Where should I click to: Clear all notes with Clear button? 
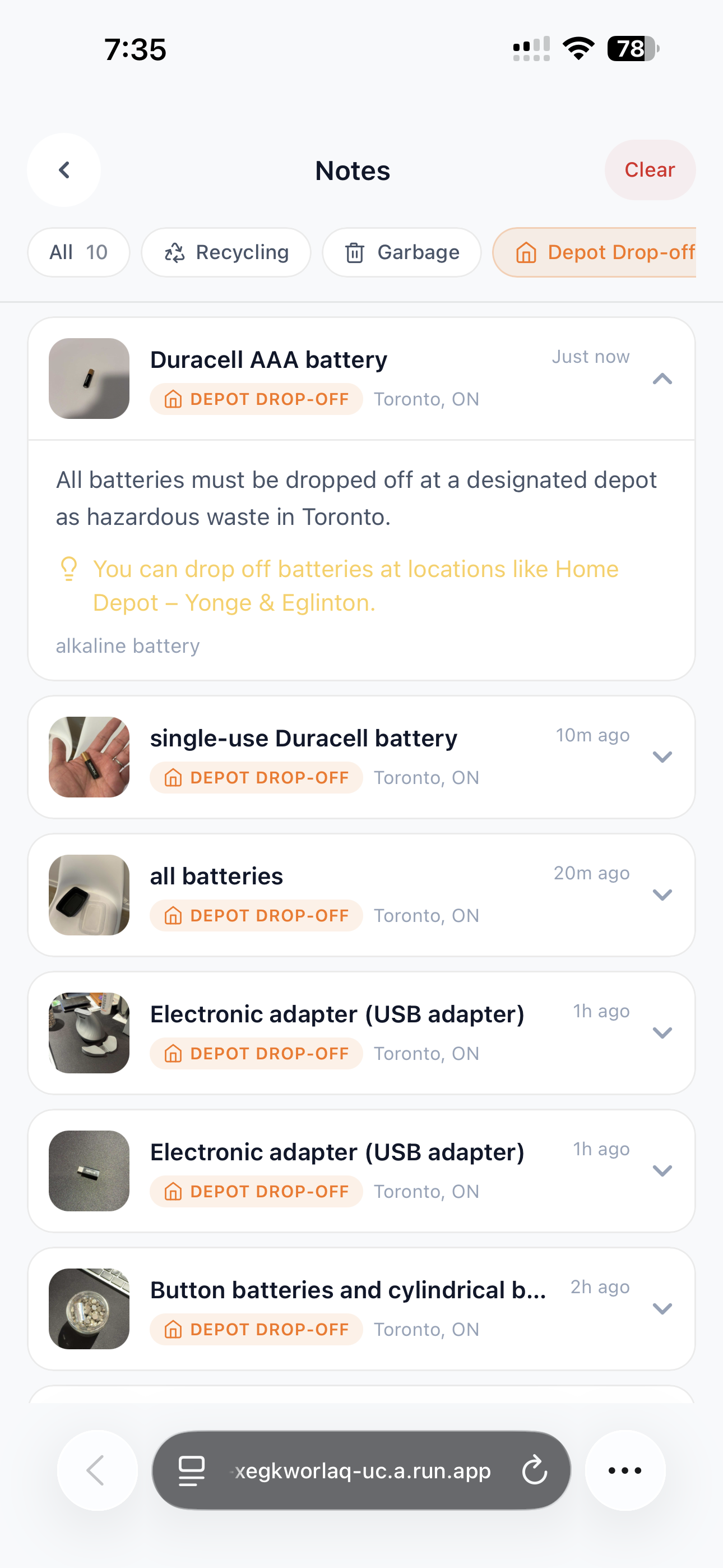pos(650,170)
